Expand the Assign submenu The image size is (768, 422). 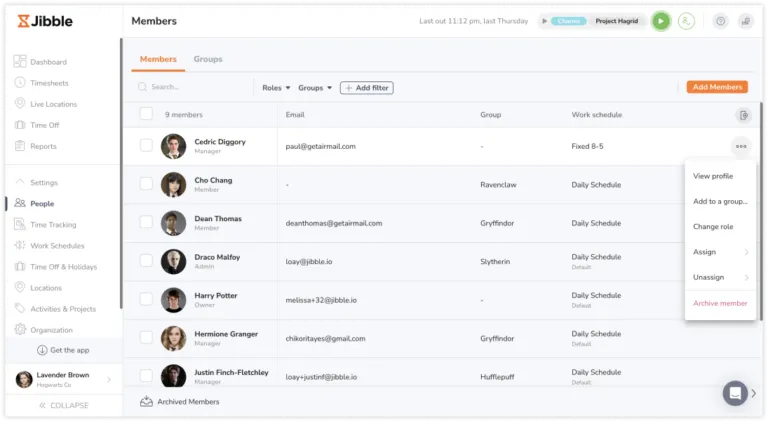pyautogui.click(x=720, y=252)
